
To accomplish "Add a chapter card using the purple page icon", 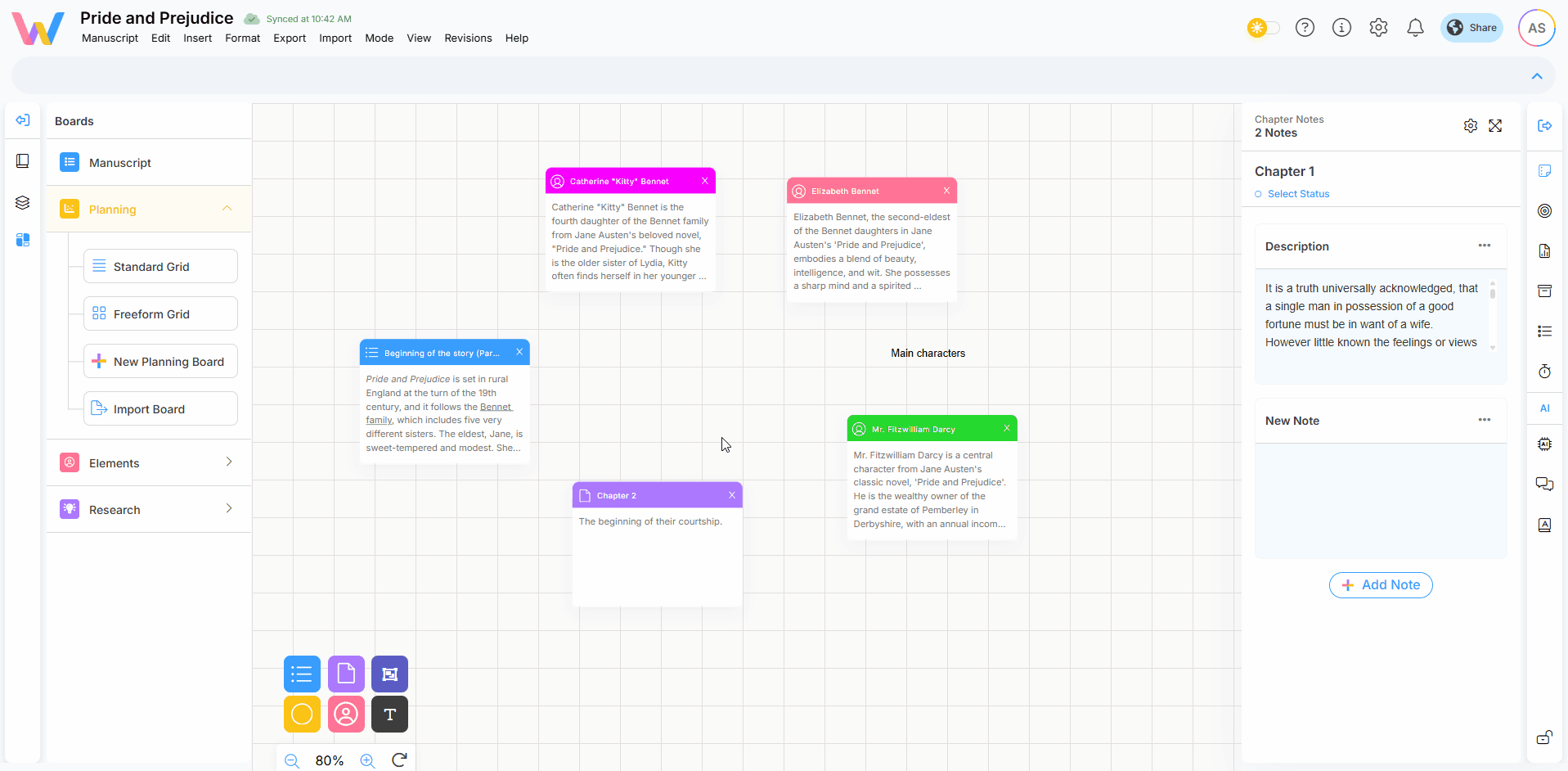I will tap(346, 674).
